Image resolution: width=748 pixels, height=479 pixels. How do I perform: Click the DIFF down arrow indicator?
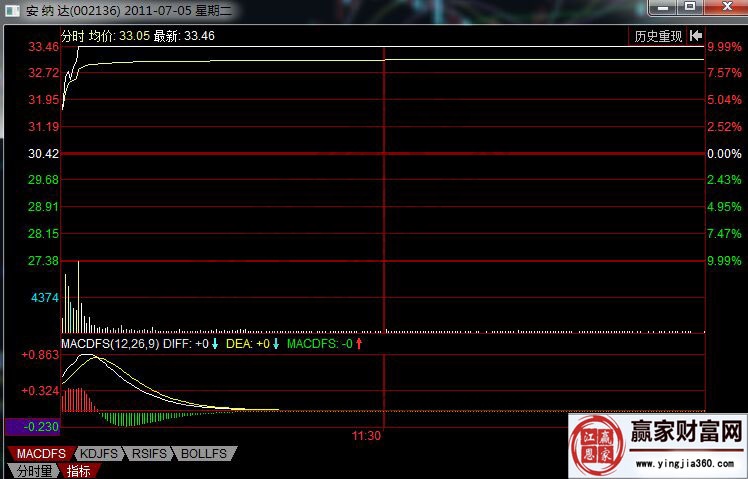(x=214, y=344)
